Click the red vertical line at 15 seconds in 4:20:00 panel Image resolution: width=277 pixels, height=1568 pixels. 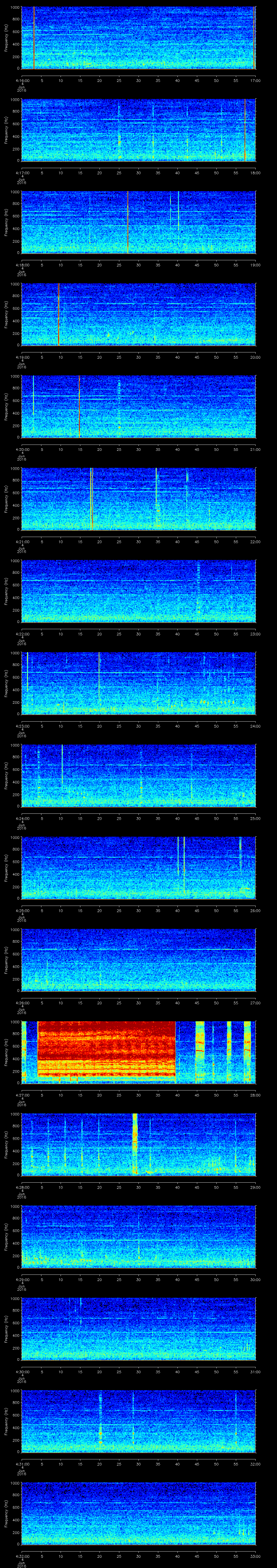click(79, 407)
